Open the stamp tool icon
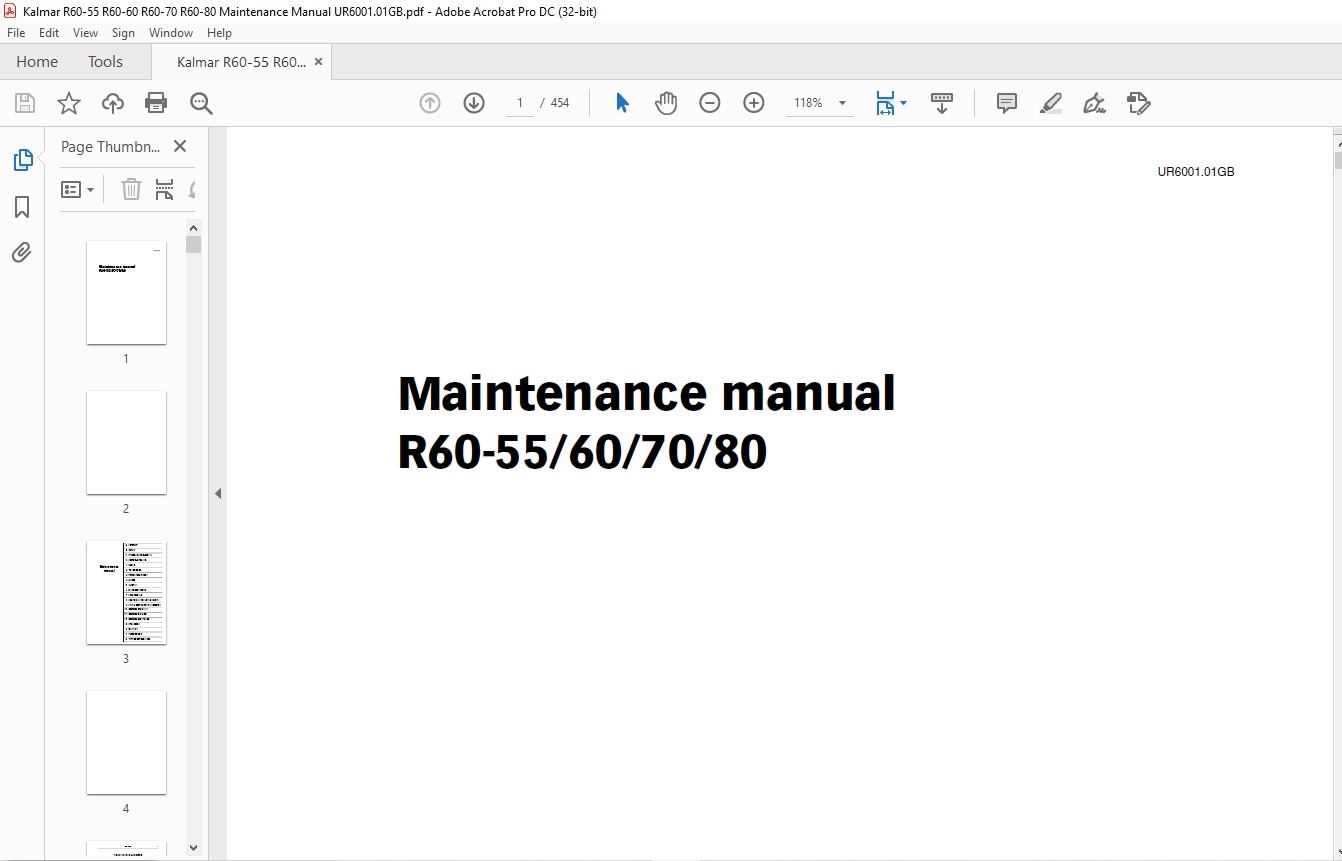 click(1138, 103)
